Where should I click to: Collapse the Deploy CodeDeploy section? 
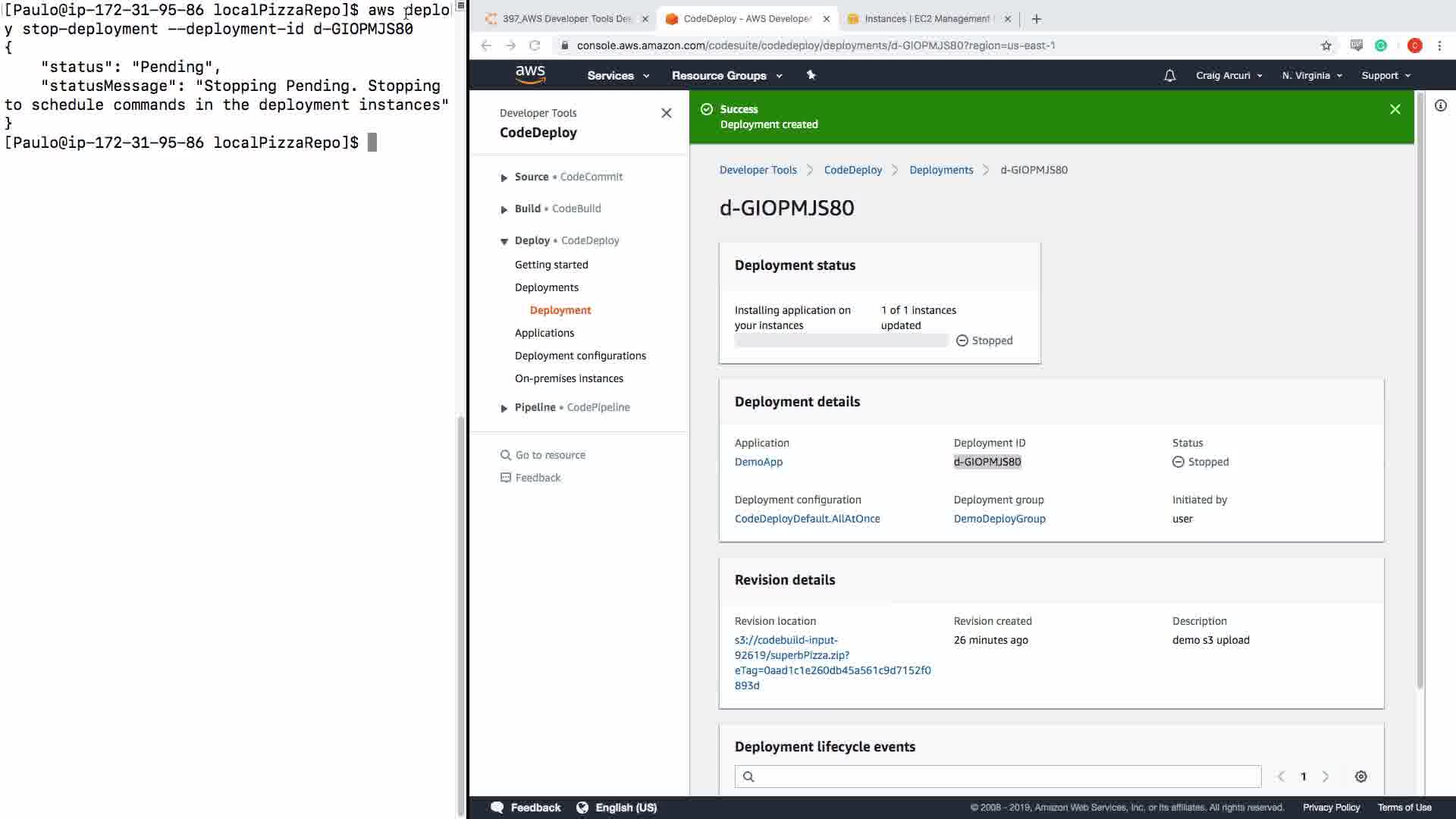[504, 241]
